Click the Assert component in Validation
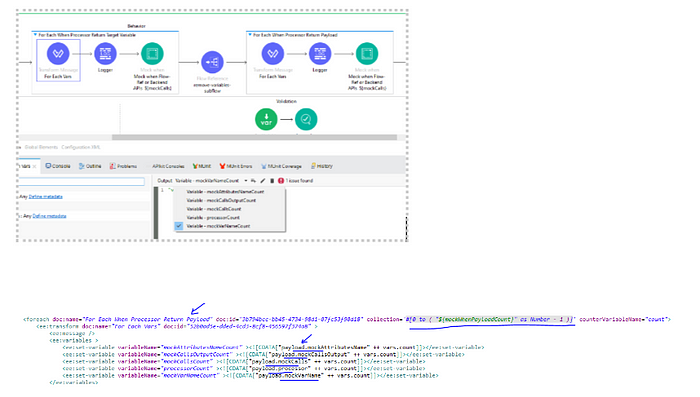This screenshot has height=397, width=700. pos(306,119)
